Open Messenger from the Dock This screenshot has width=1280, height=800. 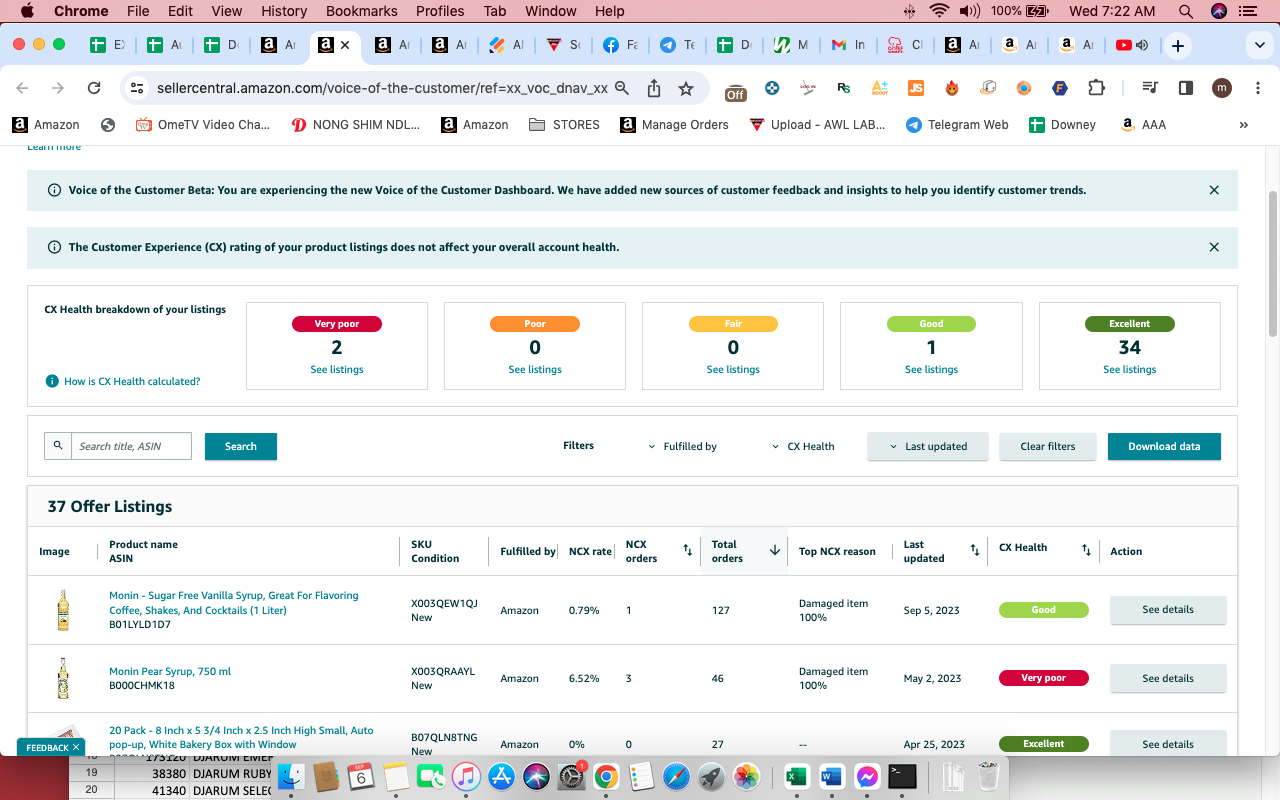pyautogui.click(x=867, y=776)
